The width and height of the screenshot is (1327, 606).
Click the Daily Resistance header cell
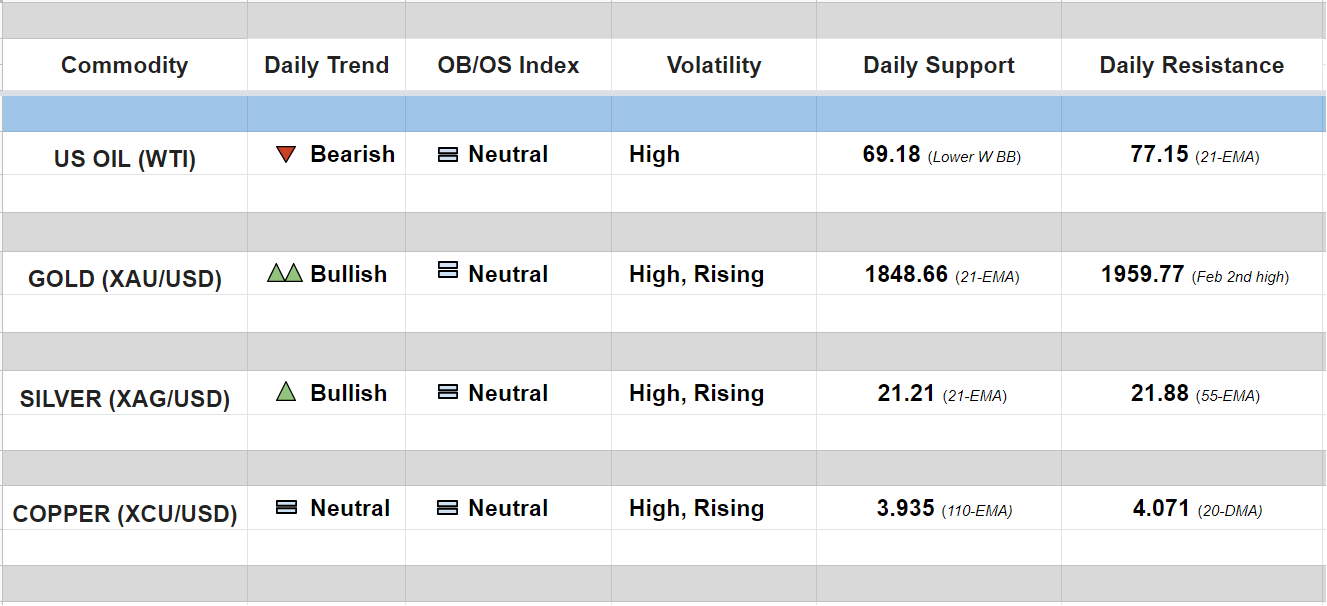point(1192,66)
